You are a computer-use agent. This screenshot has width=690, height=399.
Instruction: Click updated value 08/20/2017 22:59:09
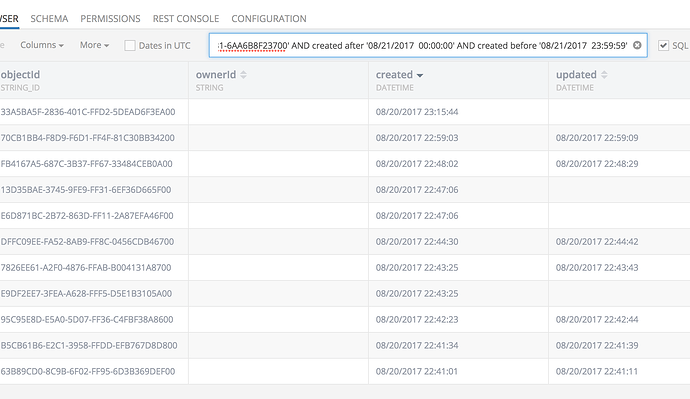[597, 138]
